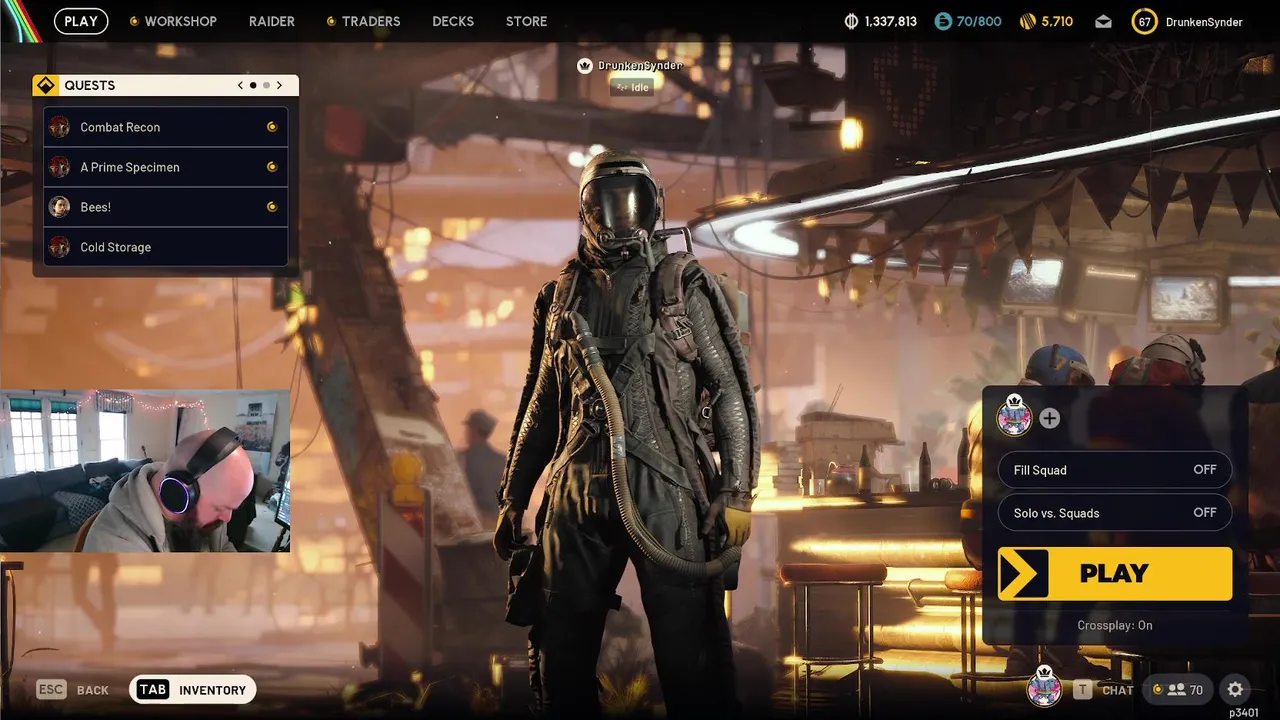The width and height of the screenshot is (1280, 720).
Task: Click the coin currency icon beside 1,337,813
Action: [x=852, y=21]
